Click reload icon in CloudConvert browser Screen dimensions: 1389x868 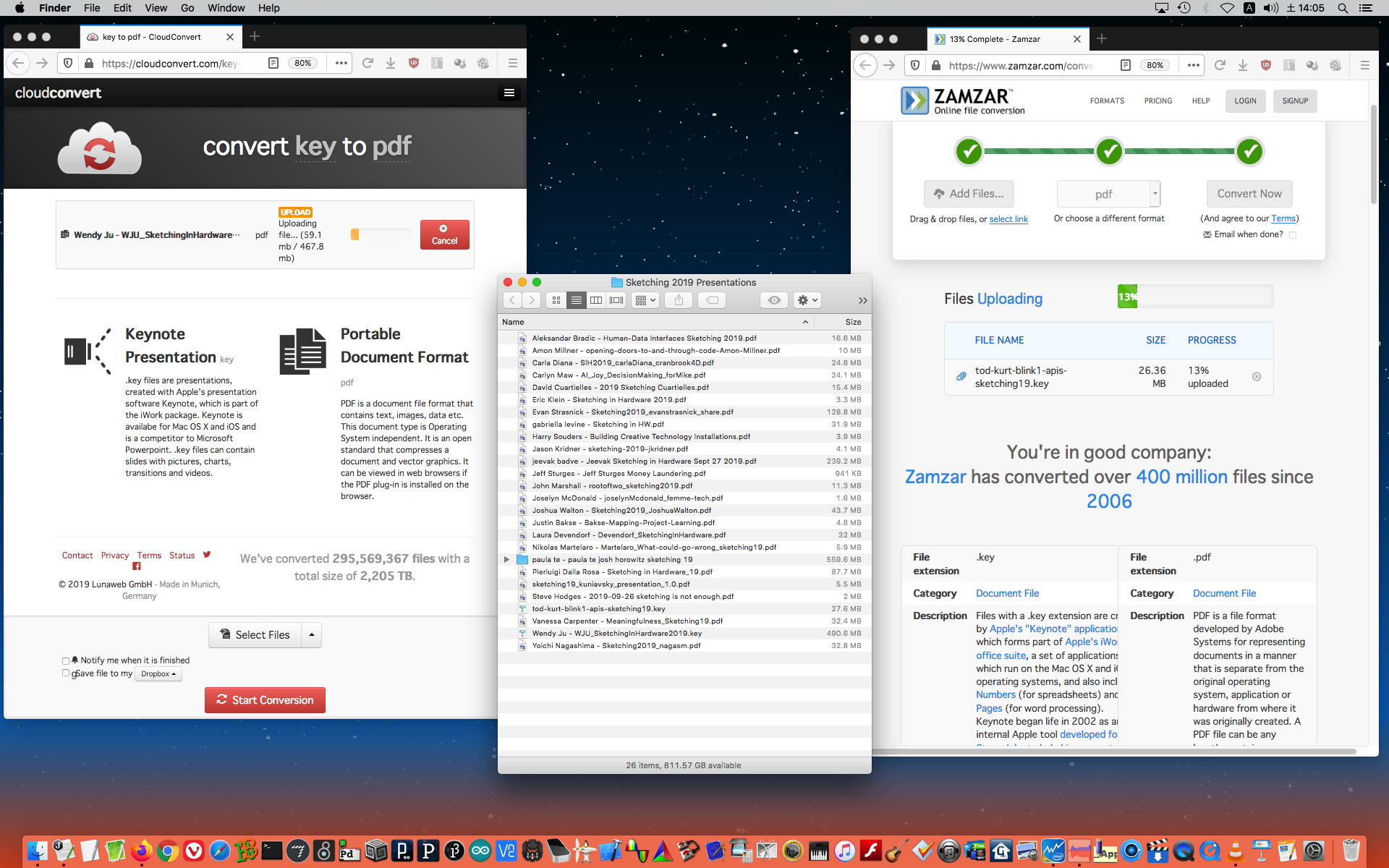click(368, 64)
